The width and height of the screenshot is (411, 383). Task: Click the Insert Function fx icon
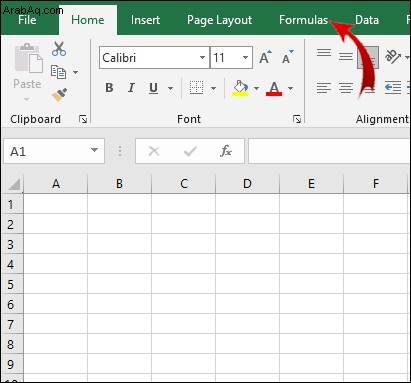226,151
